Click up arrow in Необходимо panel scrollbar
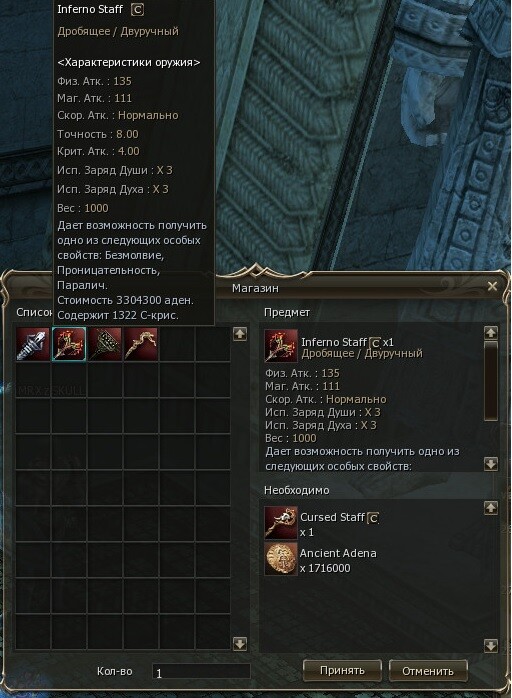This screenshot has height=698, width=512. pos(491,508)
